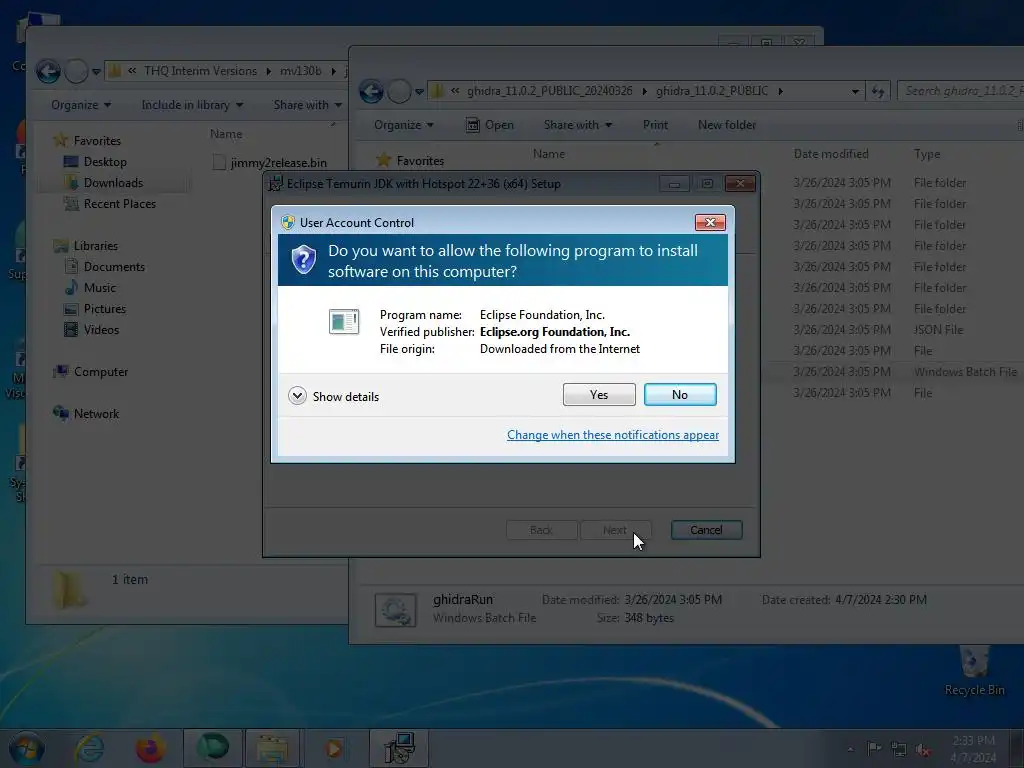
Task: Select jimmy2release.bin file
Action: tap(270, 163)
